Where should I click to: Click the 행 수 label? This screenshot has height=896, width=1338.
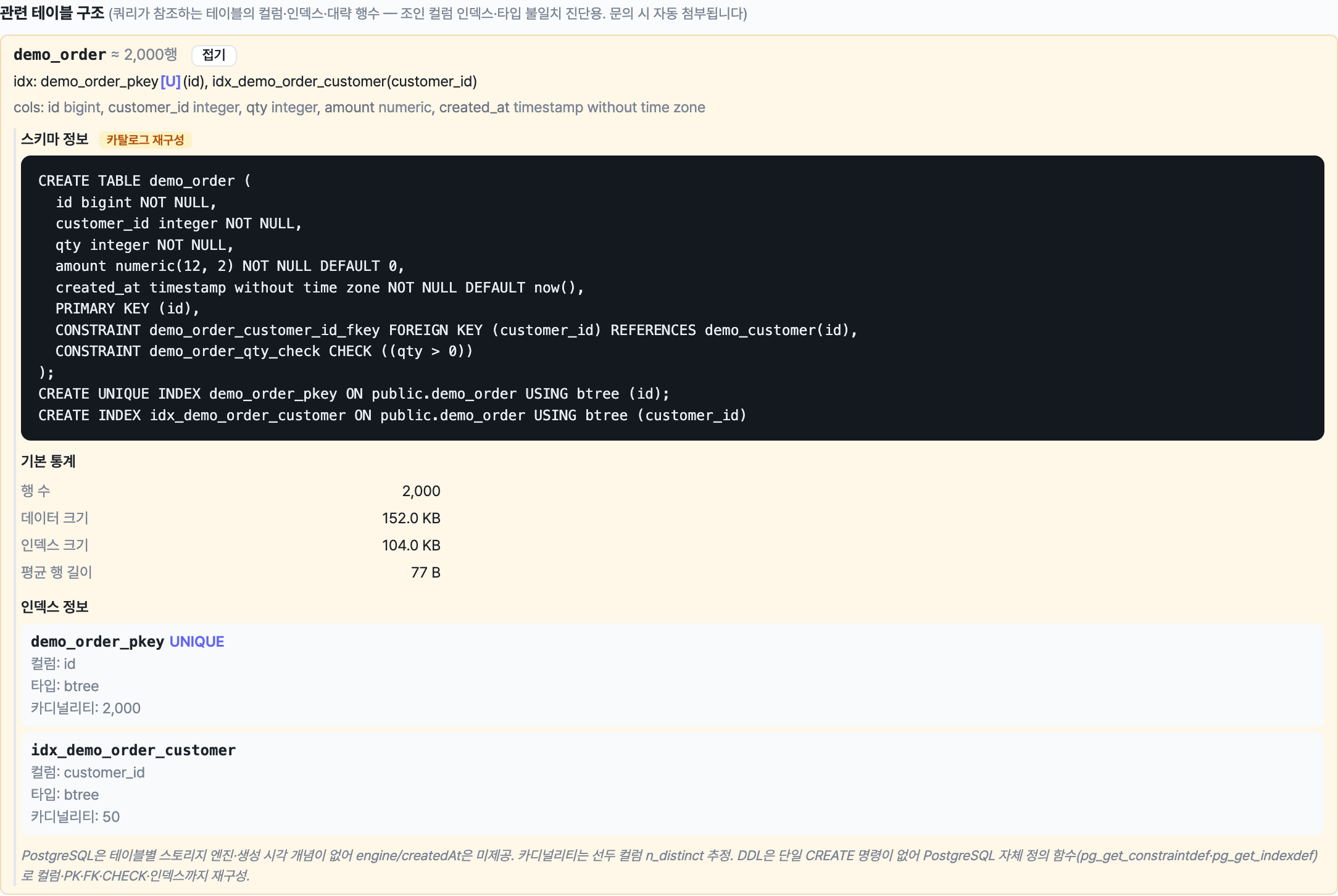click(36, 491)
